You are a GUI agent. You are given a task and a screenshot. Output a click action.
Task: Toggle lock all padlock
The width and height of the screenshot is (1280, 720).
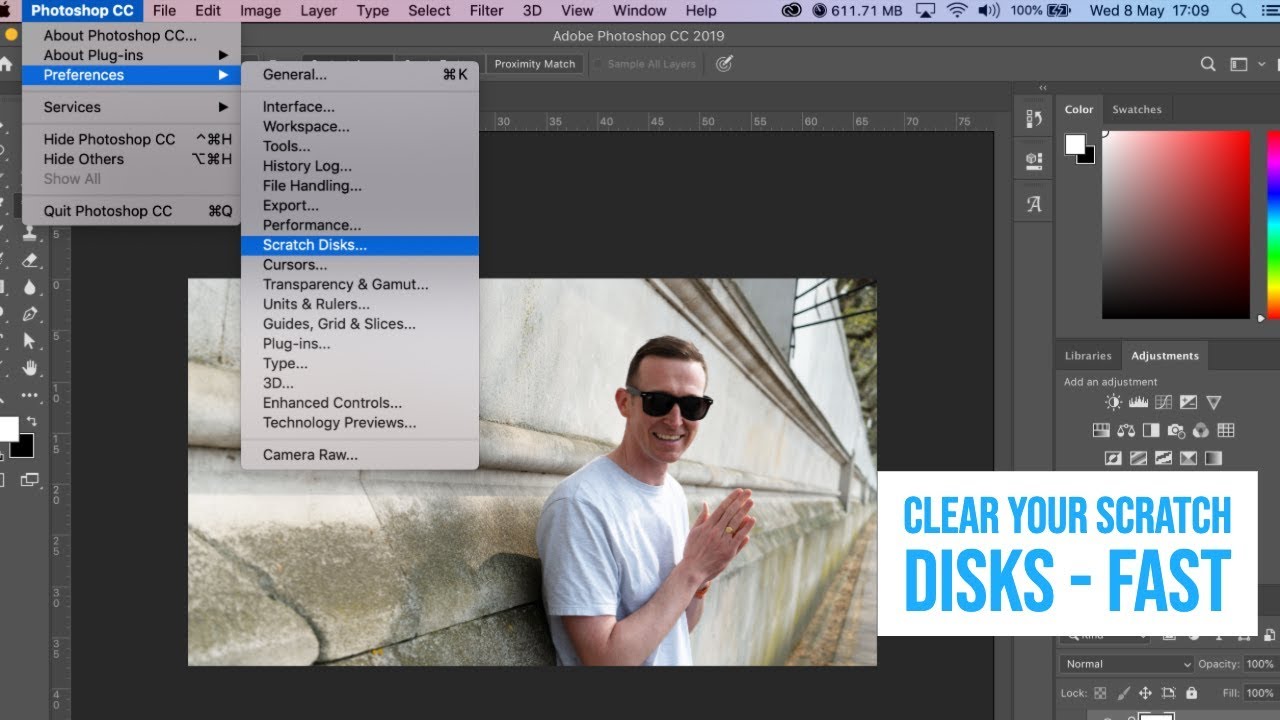[1191, 693]
